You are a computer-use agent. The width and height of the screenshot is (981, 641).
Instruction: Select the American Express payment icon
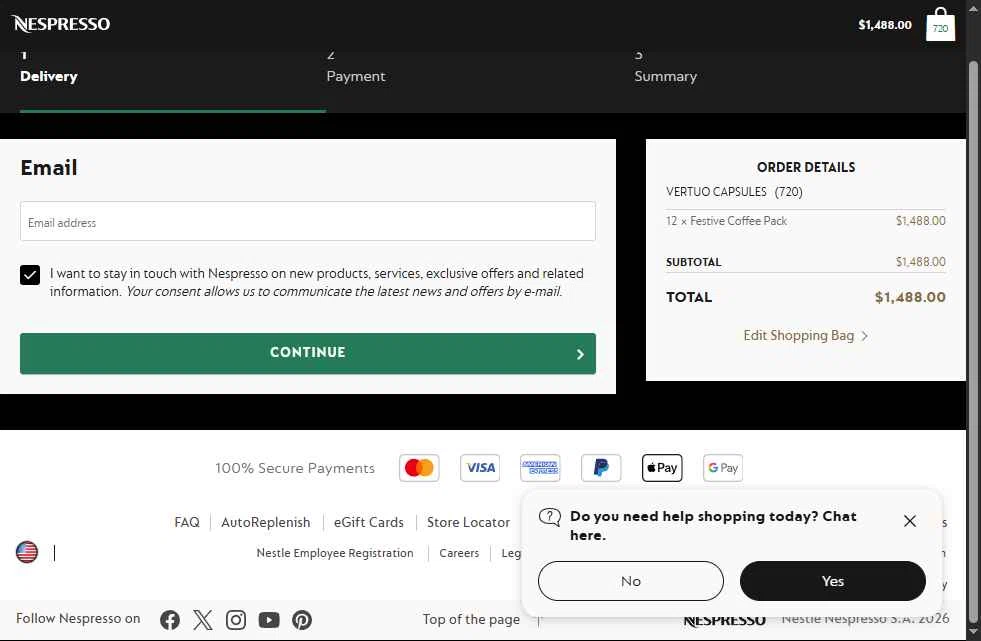[x=540, y=468]
